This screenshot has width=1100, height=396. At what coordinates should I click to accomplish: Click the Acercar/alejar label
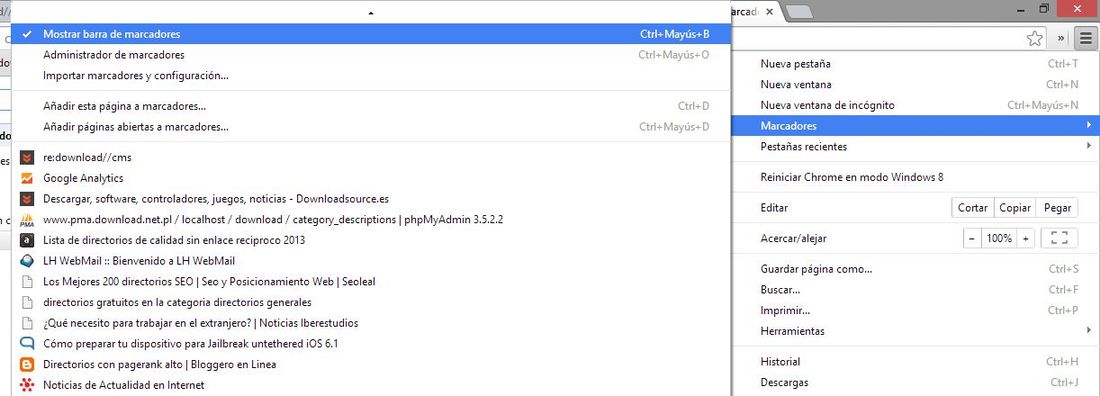793,239
